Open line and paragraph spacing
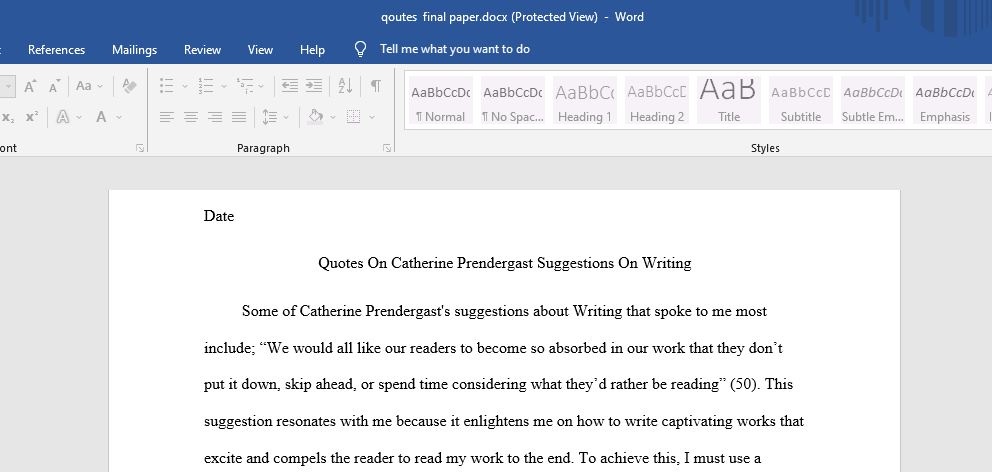Viewport: 992px width, 472px height. (x=270, y=117)
